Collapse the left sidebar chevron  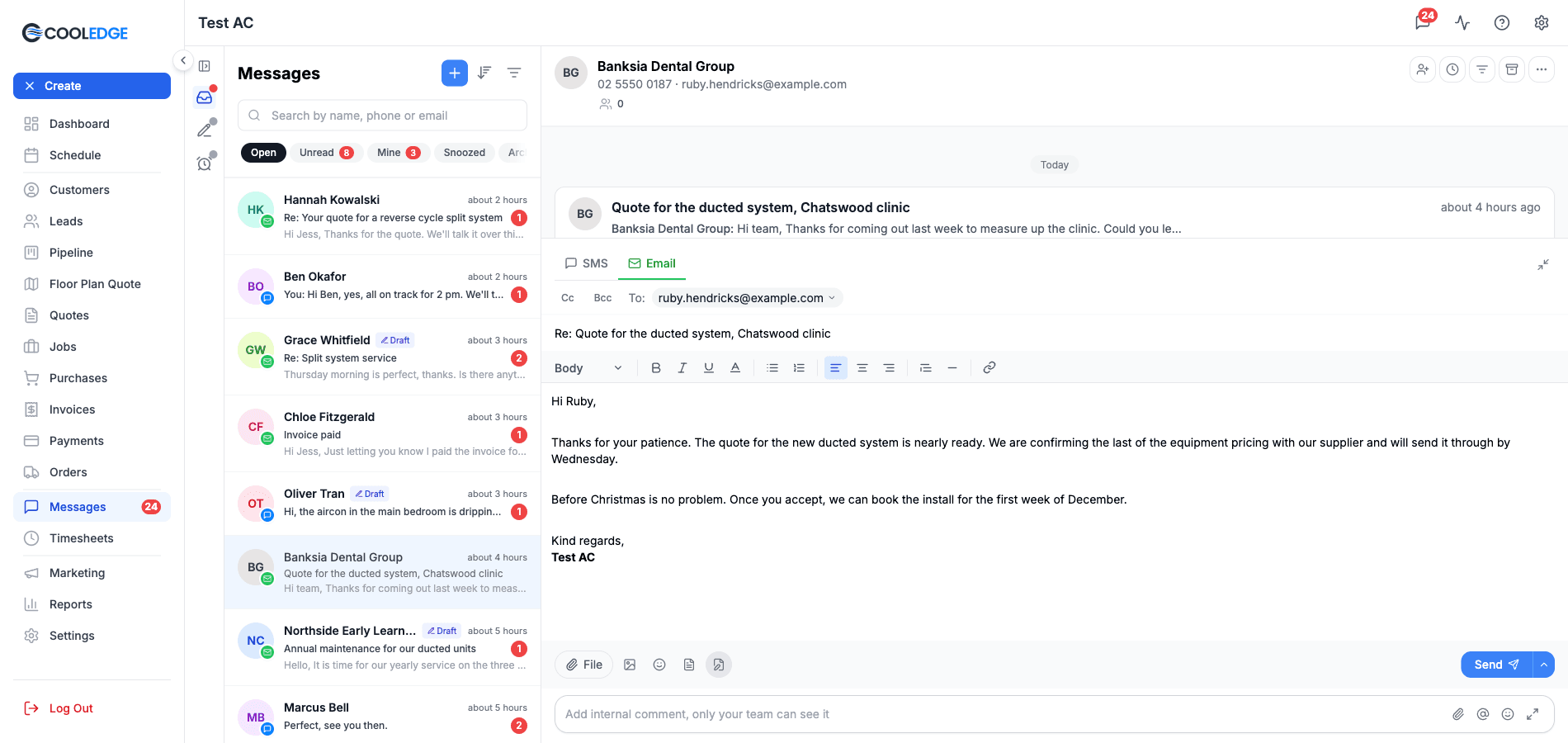tap(183, 60)
